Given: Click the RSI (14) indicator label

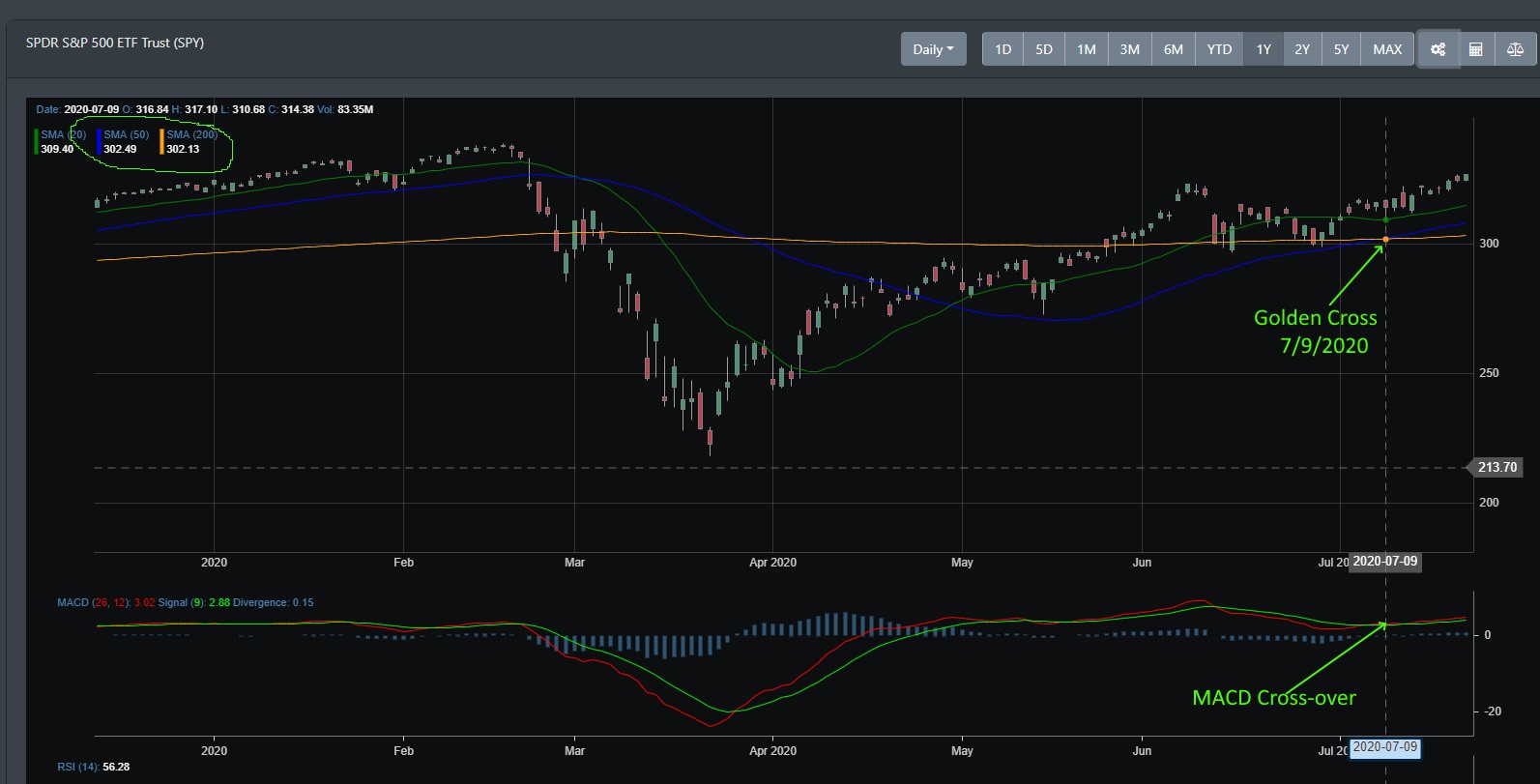Looking at the screenshot, I should pyautogui.click(x=78, y=767).
